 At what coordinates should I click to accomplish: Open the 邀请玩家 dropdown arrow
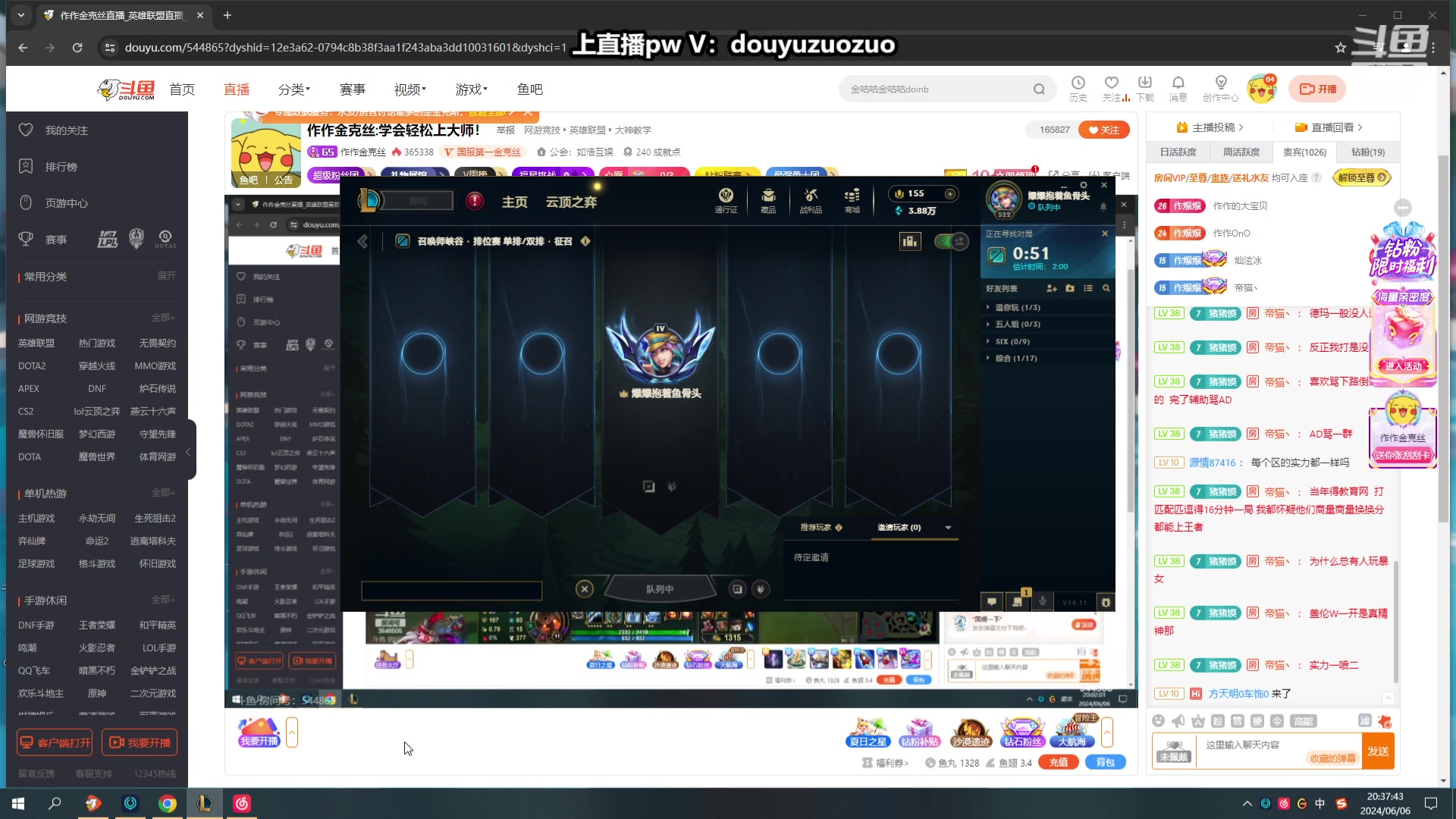[x=948, y=528]
